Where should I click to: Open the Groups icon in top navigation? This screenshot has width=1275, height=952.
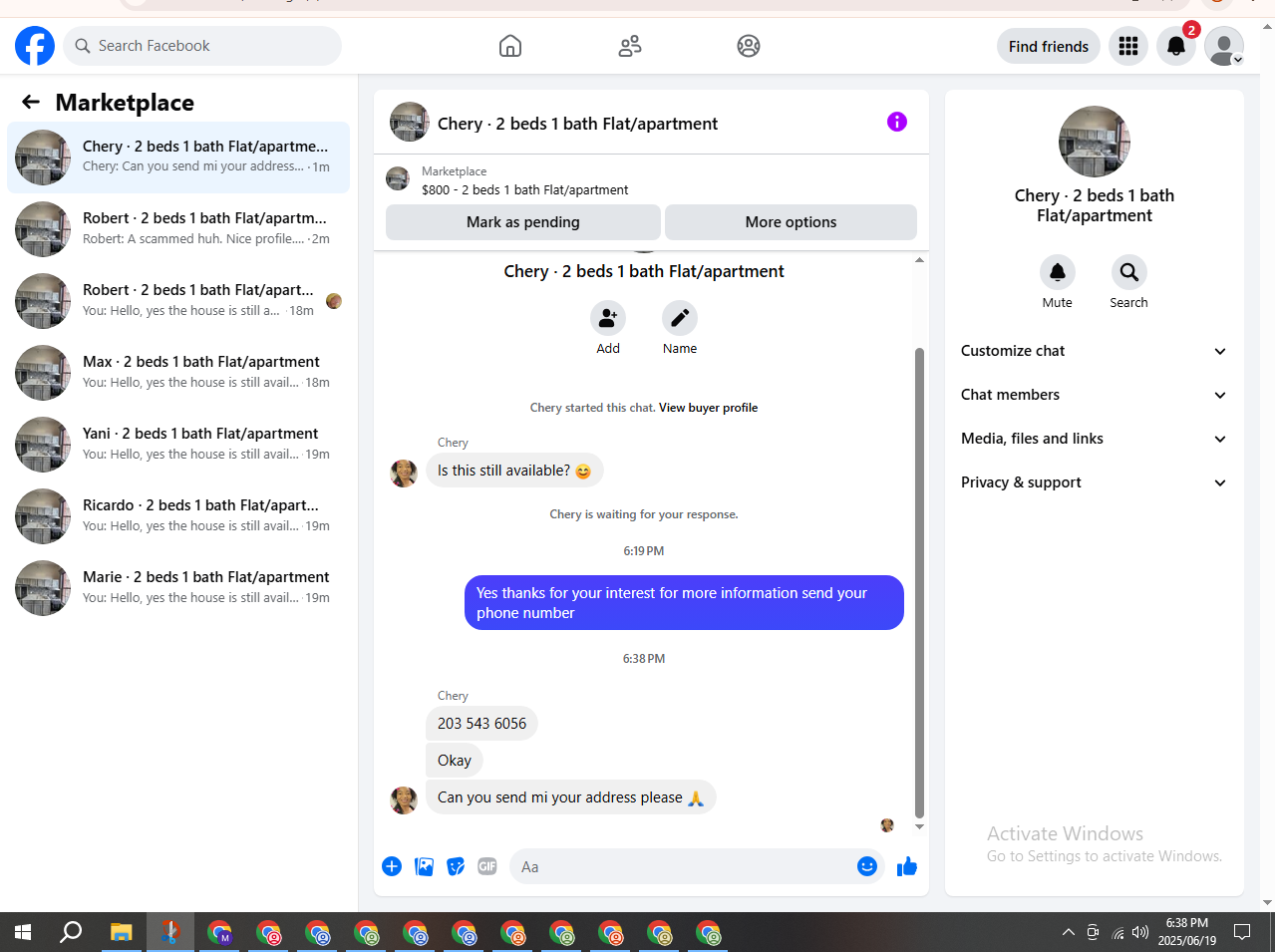tap(749, 46)
